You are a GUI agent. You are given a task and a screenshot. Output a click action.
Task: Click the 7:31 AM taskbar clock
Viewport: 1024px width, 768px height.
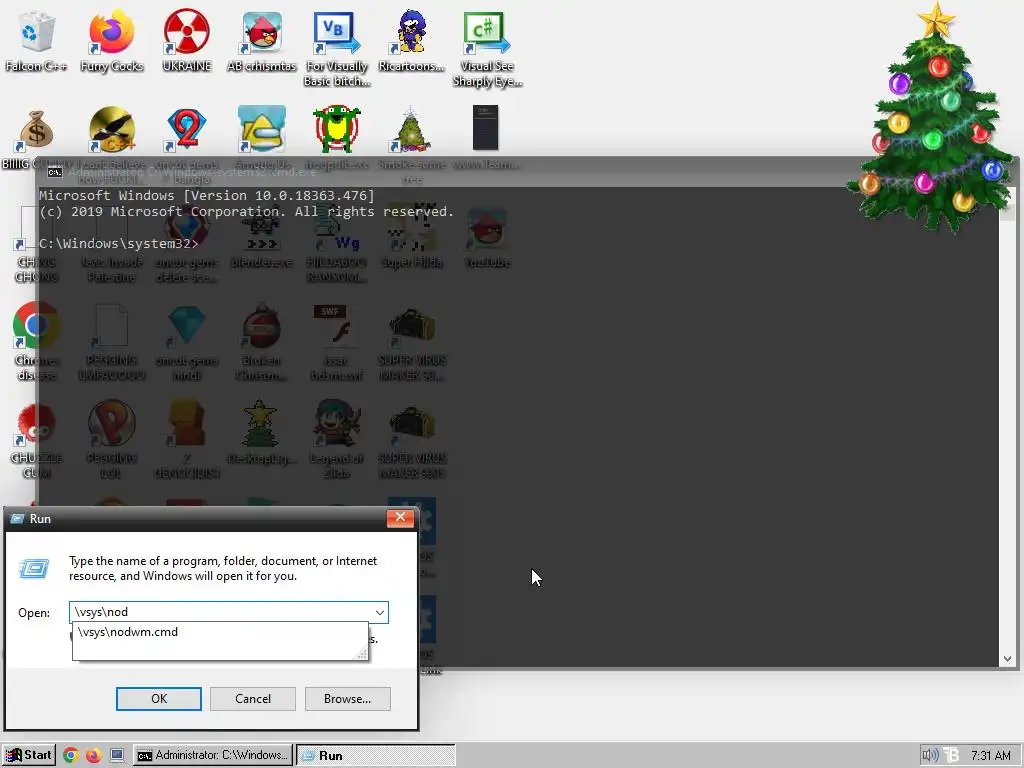pos(990,756)
